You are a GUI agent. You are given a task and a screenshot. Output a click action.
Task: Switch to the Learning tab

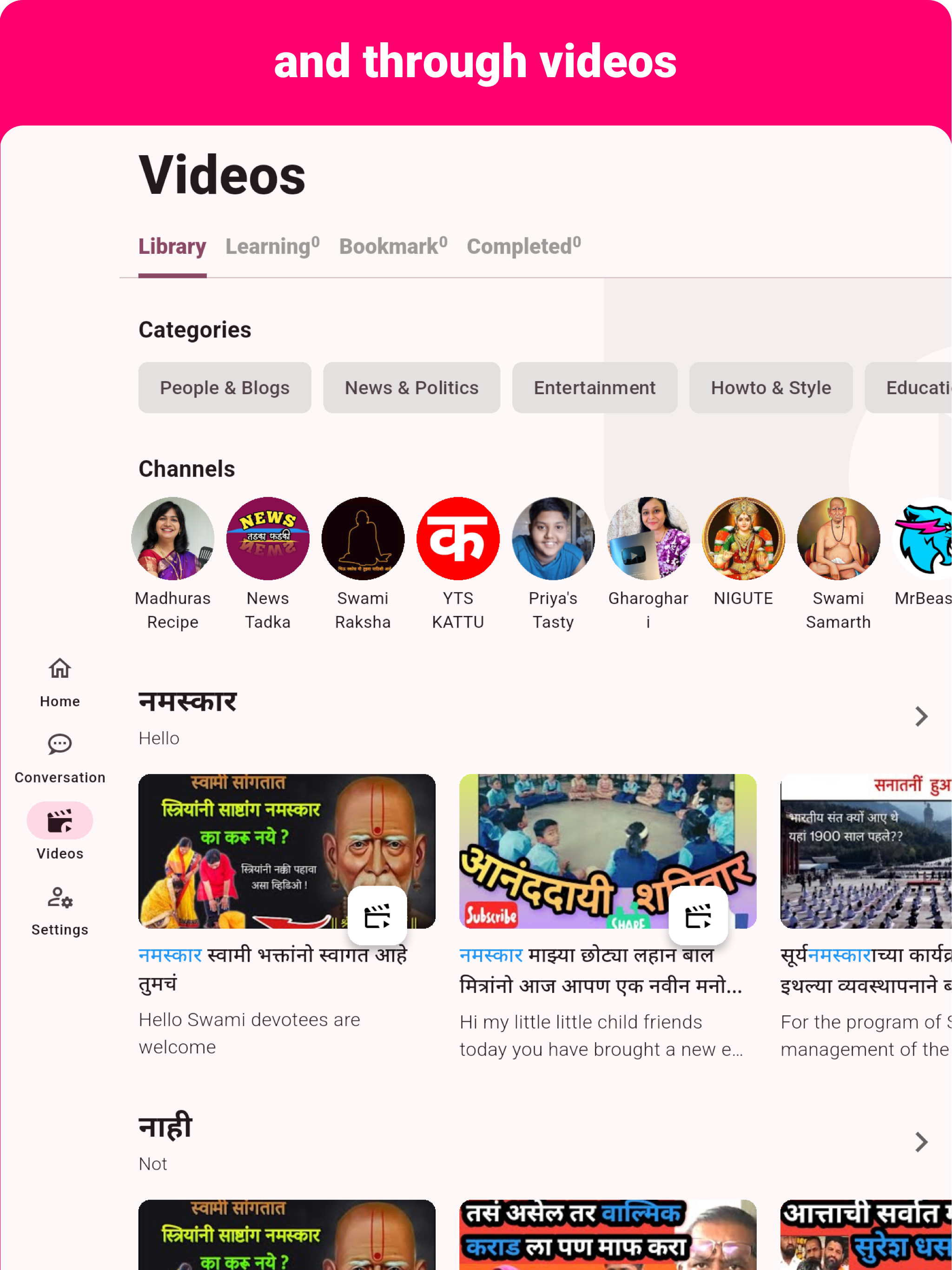pos(273,246)
